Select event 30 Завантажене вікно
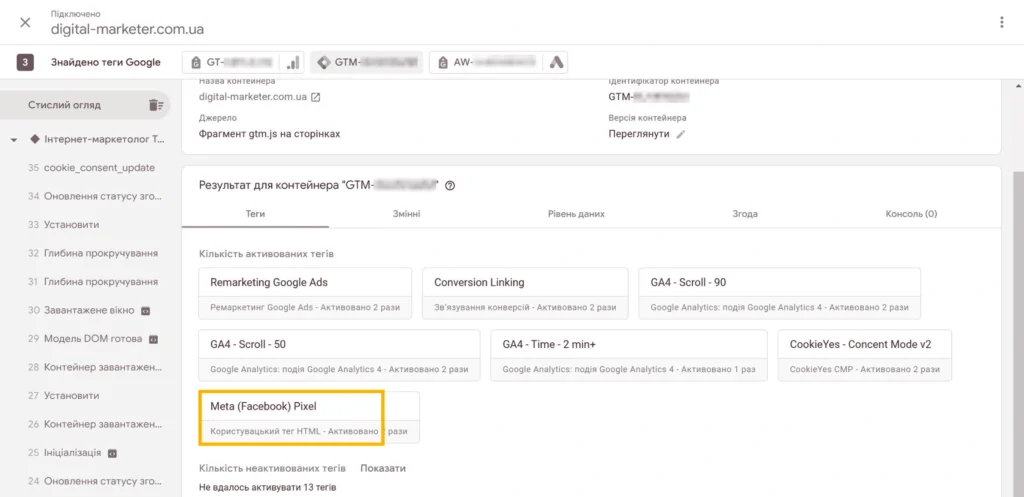Screen dimensions: 1024x497 (82, 310)
